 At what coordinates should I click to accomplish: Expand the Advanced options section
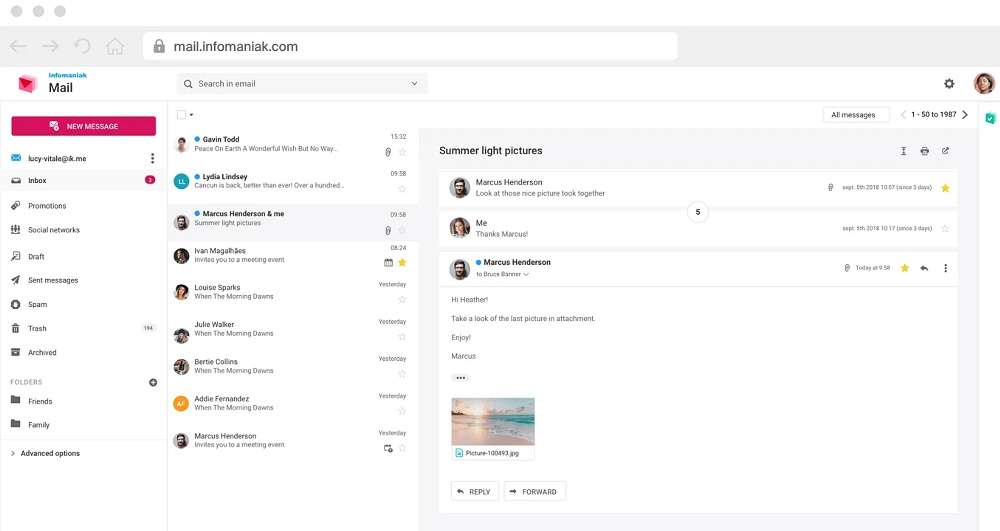pyautogui.click(x=50, y=453)
